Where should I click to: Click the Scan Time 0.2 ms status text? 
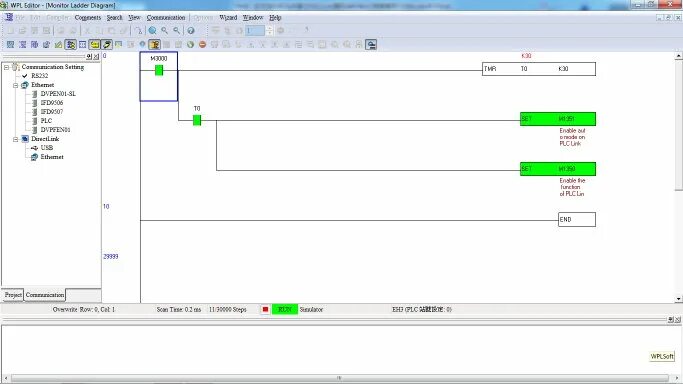click(179, 310)
